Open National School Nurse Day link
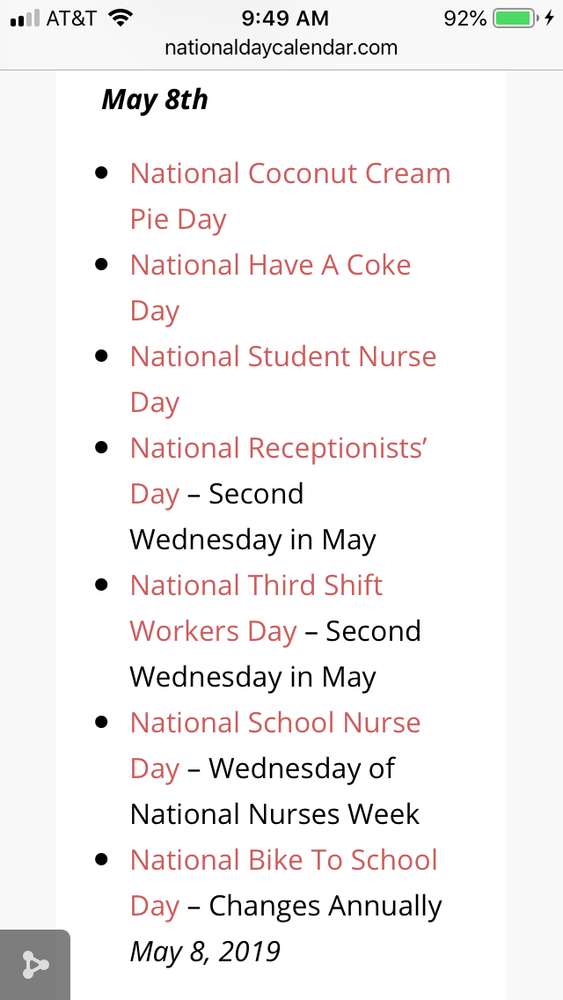563x1000 pixels. [x=275, y=745]
